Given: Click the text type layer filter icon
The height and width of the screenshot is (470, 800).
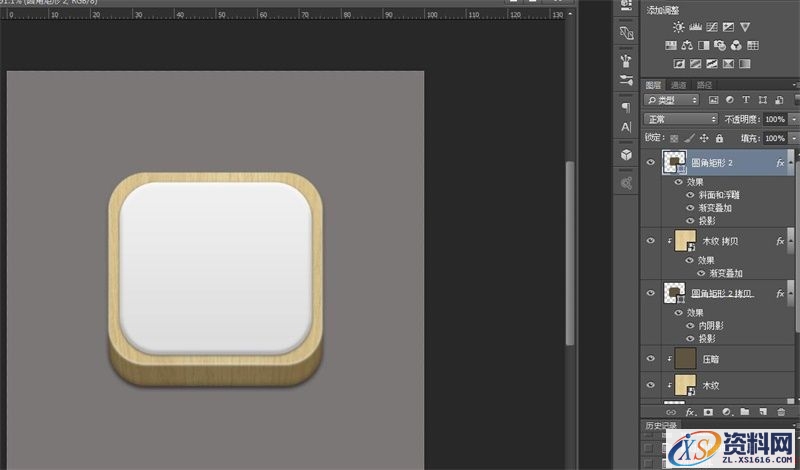Looking at the screenshot, I should coord(746,100).
